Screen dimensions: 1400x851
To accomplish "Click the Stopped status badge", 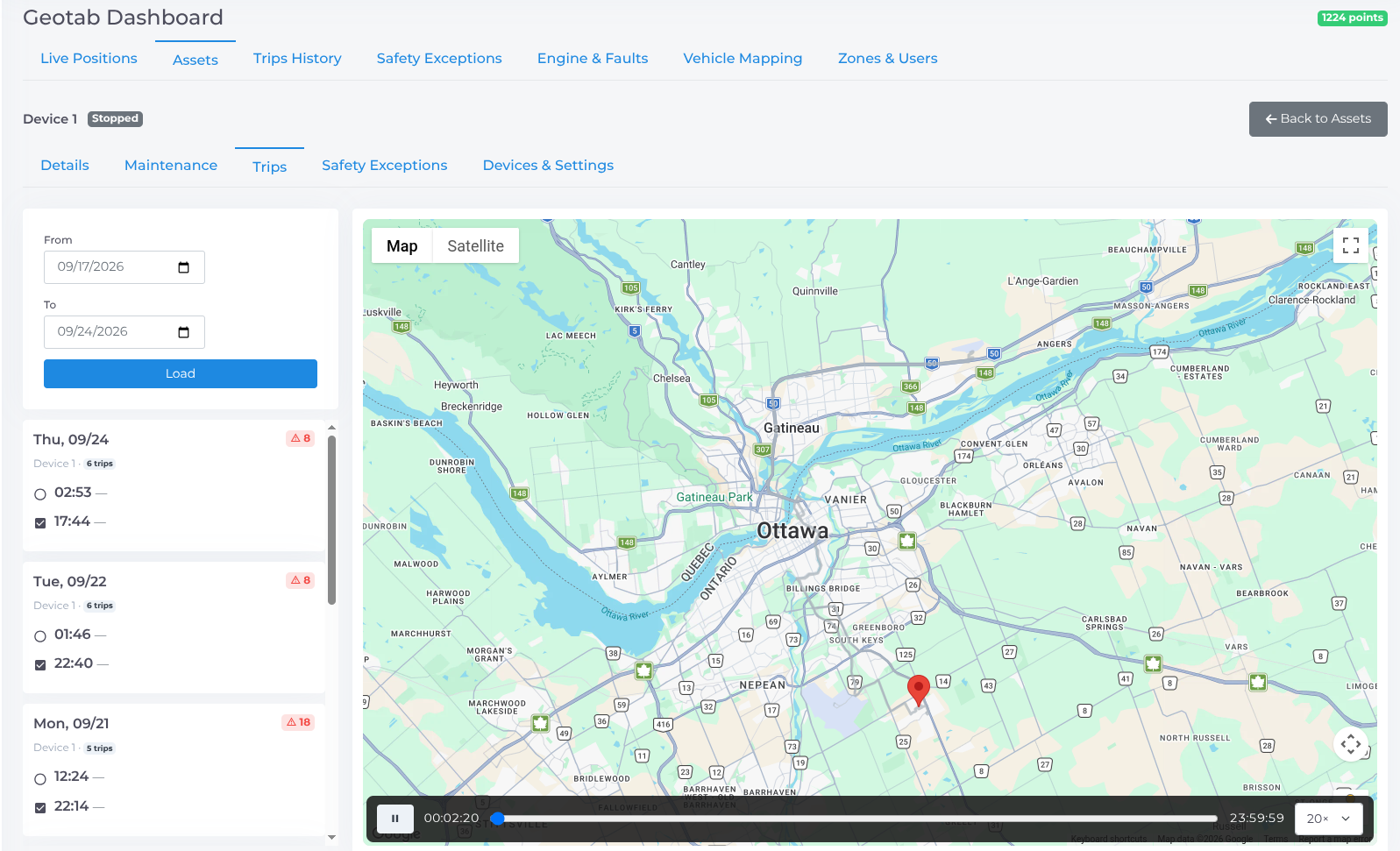I will [x=115, y=118].
